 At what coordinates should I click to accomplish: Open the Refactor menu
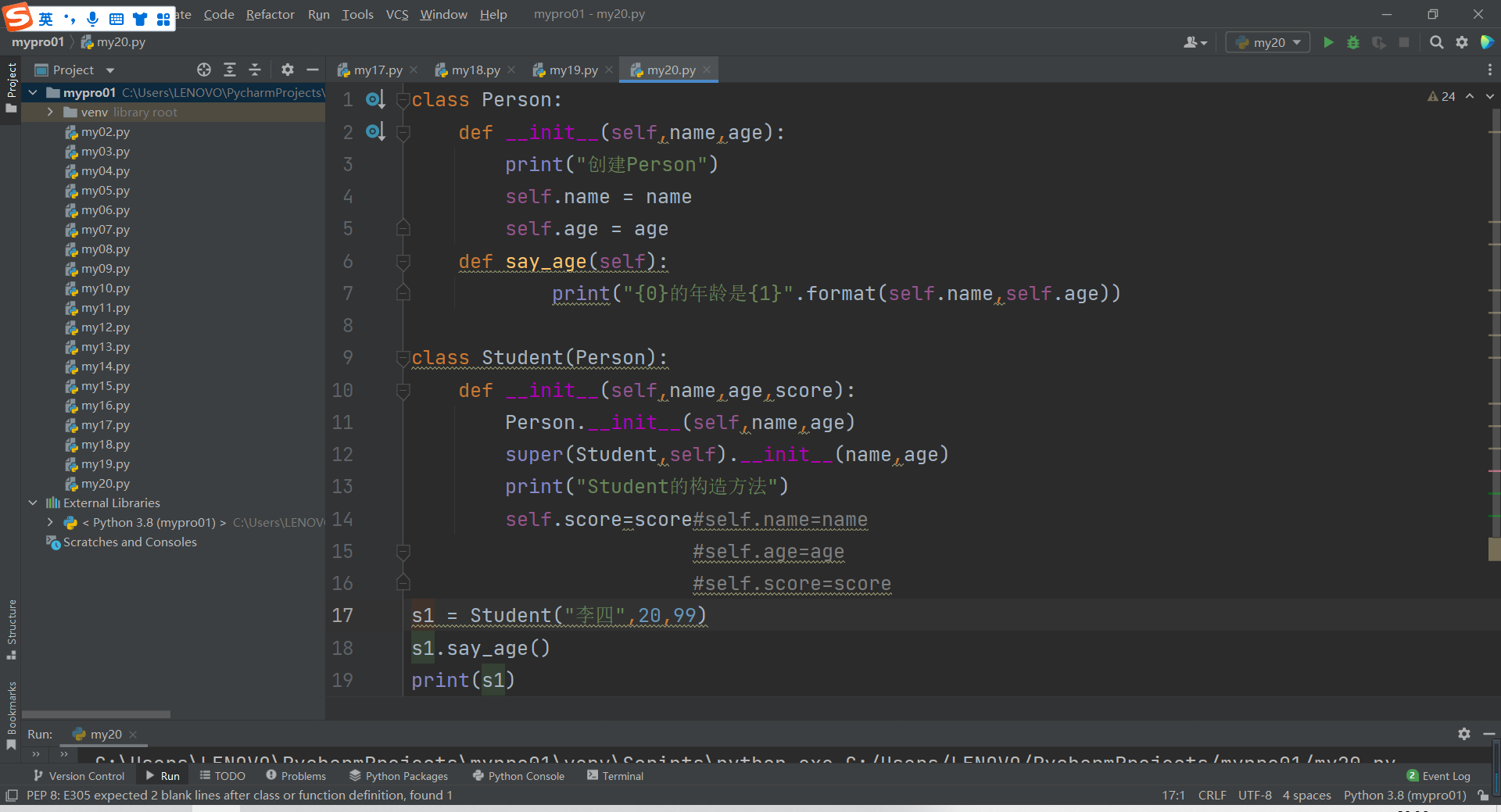[x=270, y=14]
